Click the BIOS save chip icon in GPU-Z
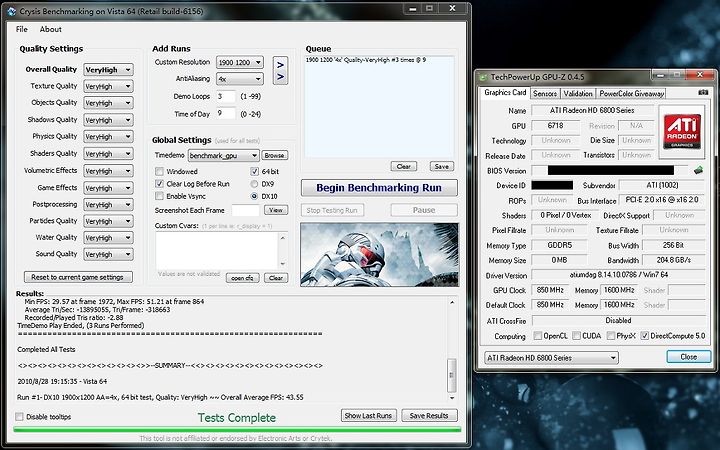Viewport: 720px width, 450px height. (x=698, y=170)
